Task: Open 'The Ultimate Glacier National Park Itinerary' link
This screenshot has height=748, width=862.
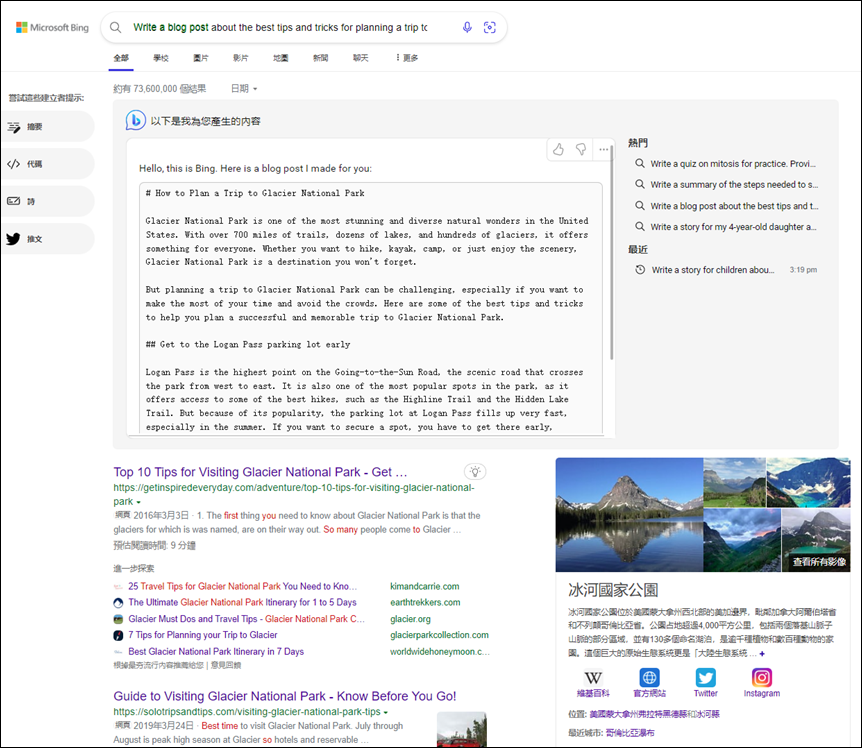Action: click(242, 602)
